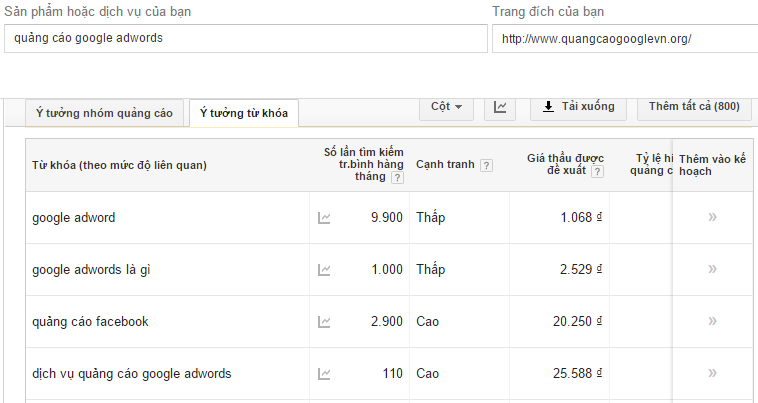Screen dimensions: 758x403
Task: Click suggested bid 2.529 đ
Action: (581, 270)
